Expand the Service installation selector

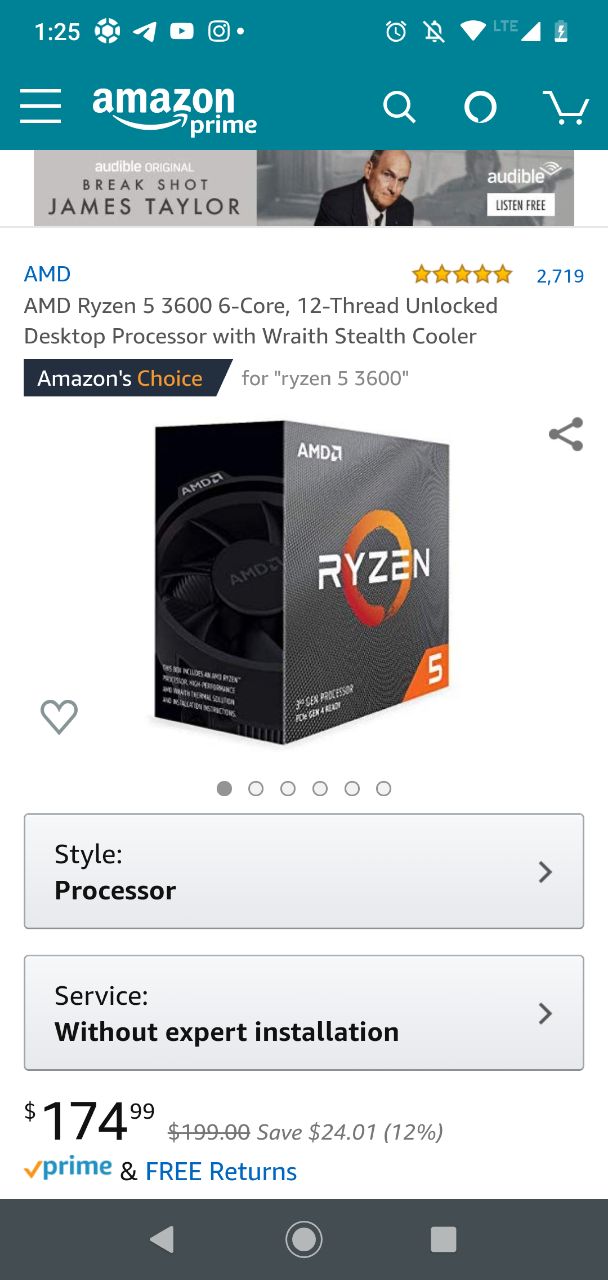(x=304, y=1013)
